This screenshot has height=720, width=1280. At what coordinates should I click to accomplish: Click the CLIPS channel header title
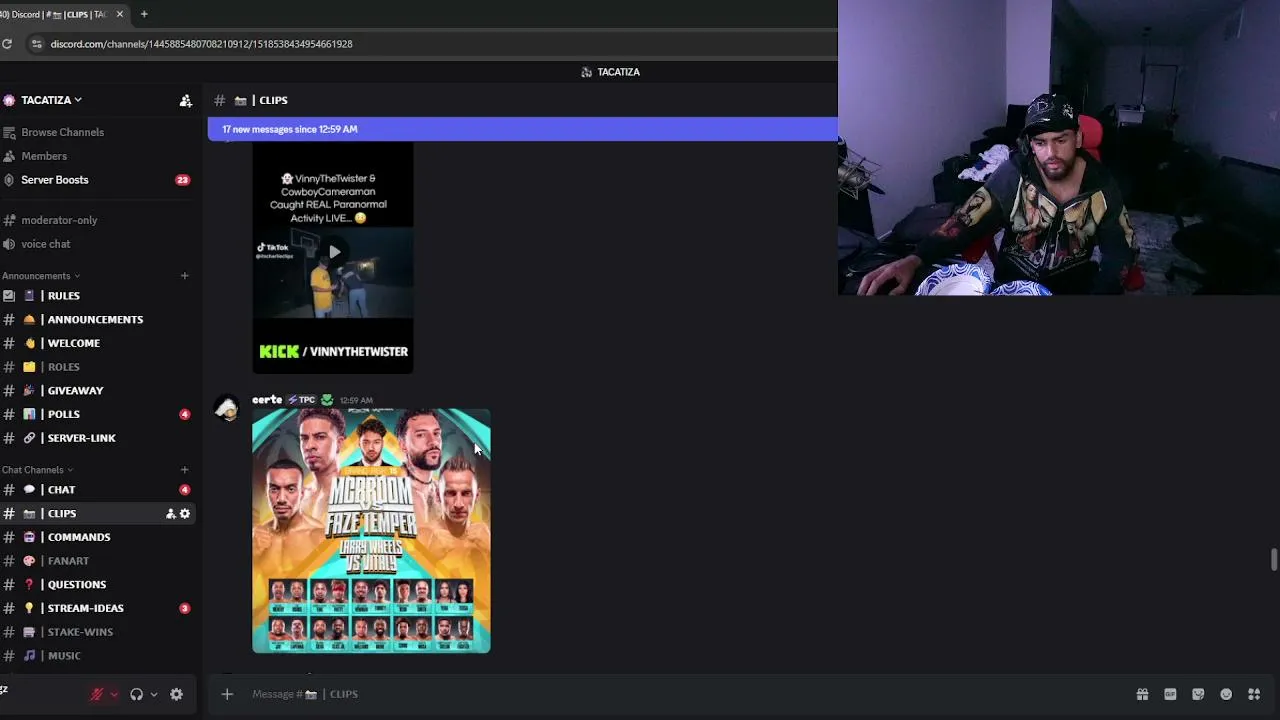273,100
